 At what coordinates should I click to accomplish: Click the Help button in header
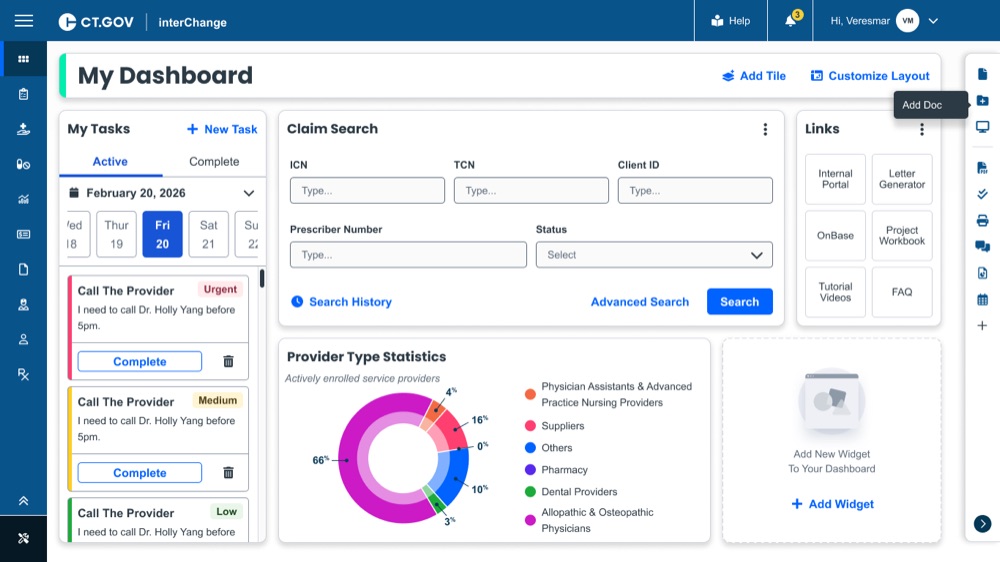click(731, 21)
